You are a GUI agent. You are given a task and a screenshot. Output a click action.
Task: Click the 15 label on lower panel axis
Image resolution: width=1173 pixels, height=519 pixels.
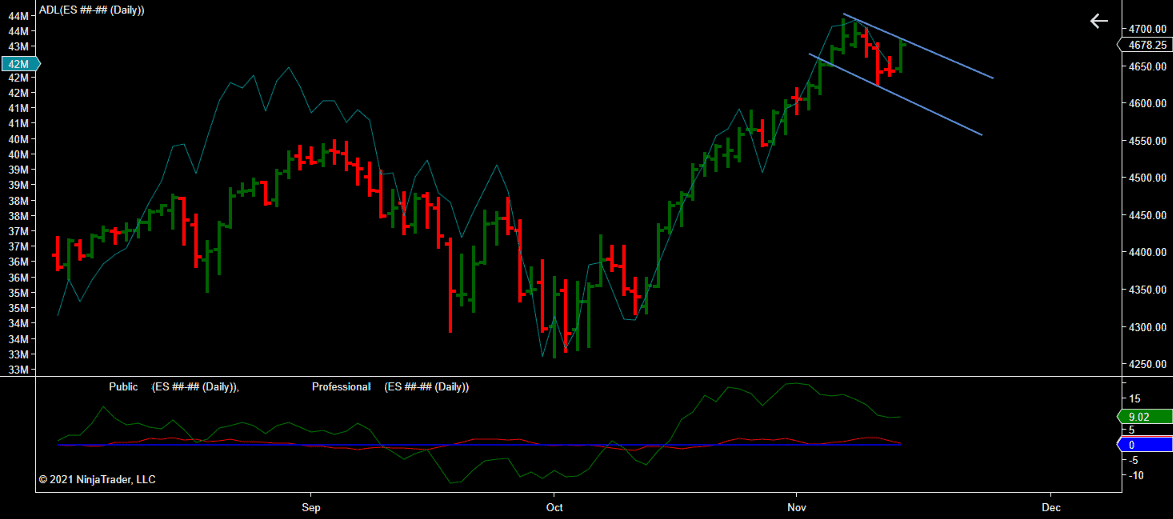pos(1135,399)
